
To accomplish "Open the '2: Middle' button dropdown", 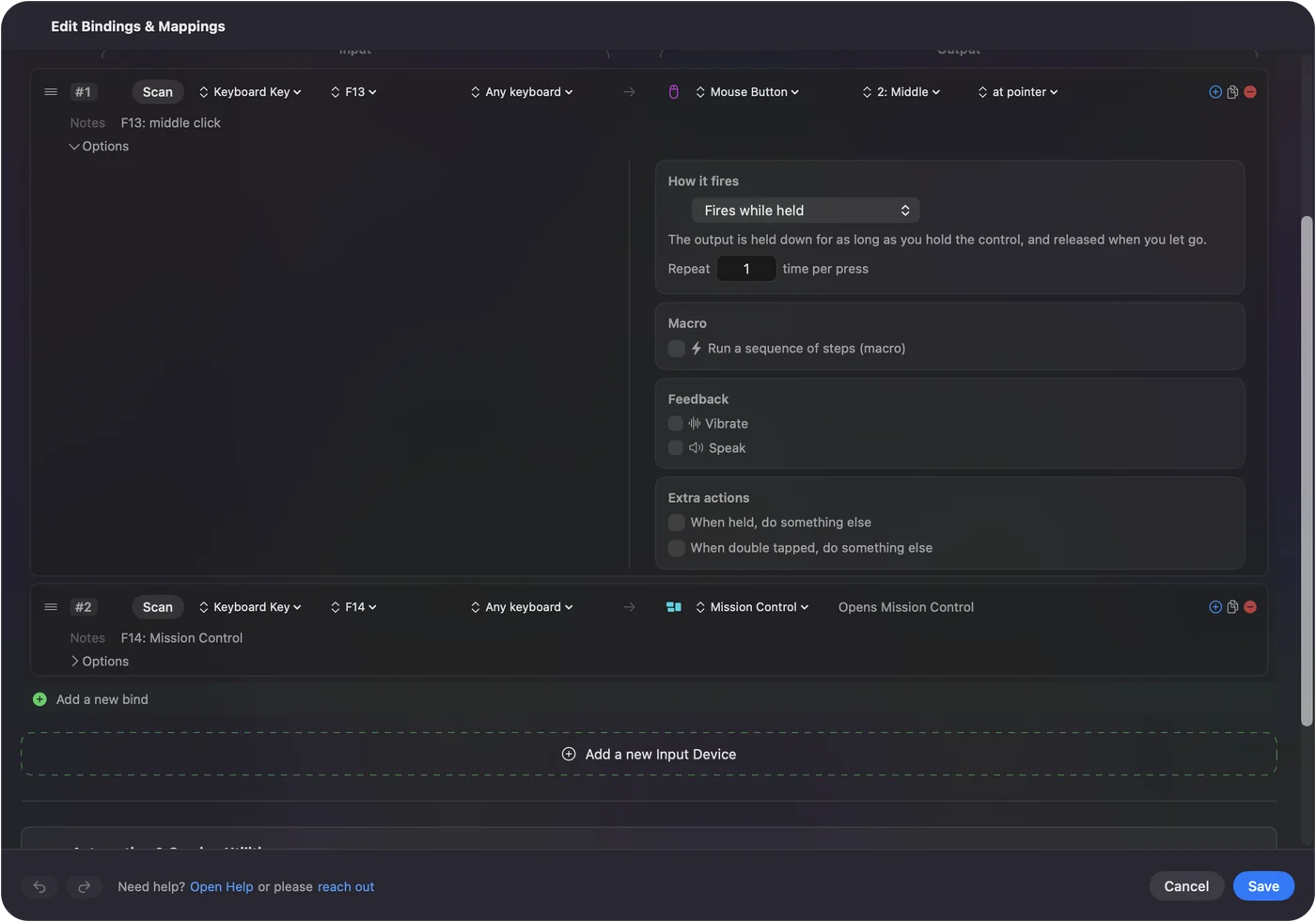I will tap(901, 92).
